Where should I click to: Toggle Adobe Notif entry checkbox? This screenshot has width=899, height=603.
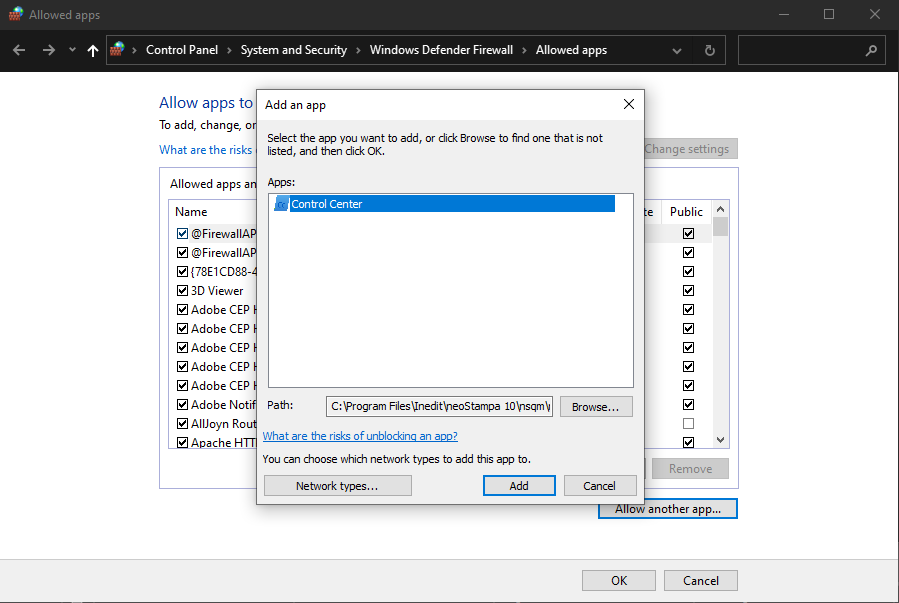(182, 405)
